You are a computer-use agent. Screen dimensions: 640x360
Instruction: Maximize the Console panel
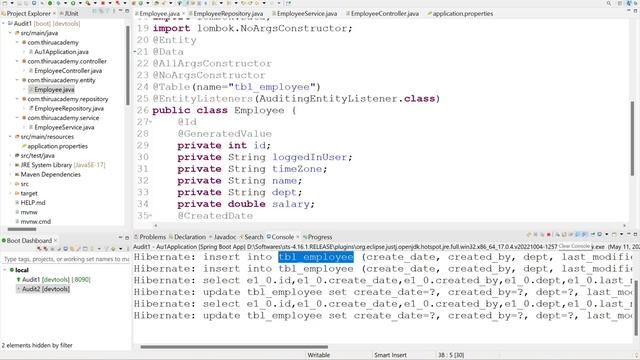tap(636, 234)
